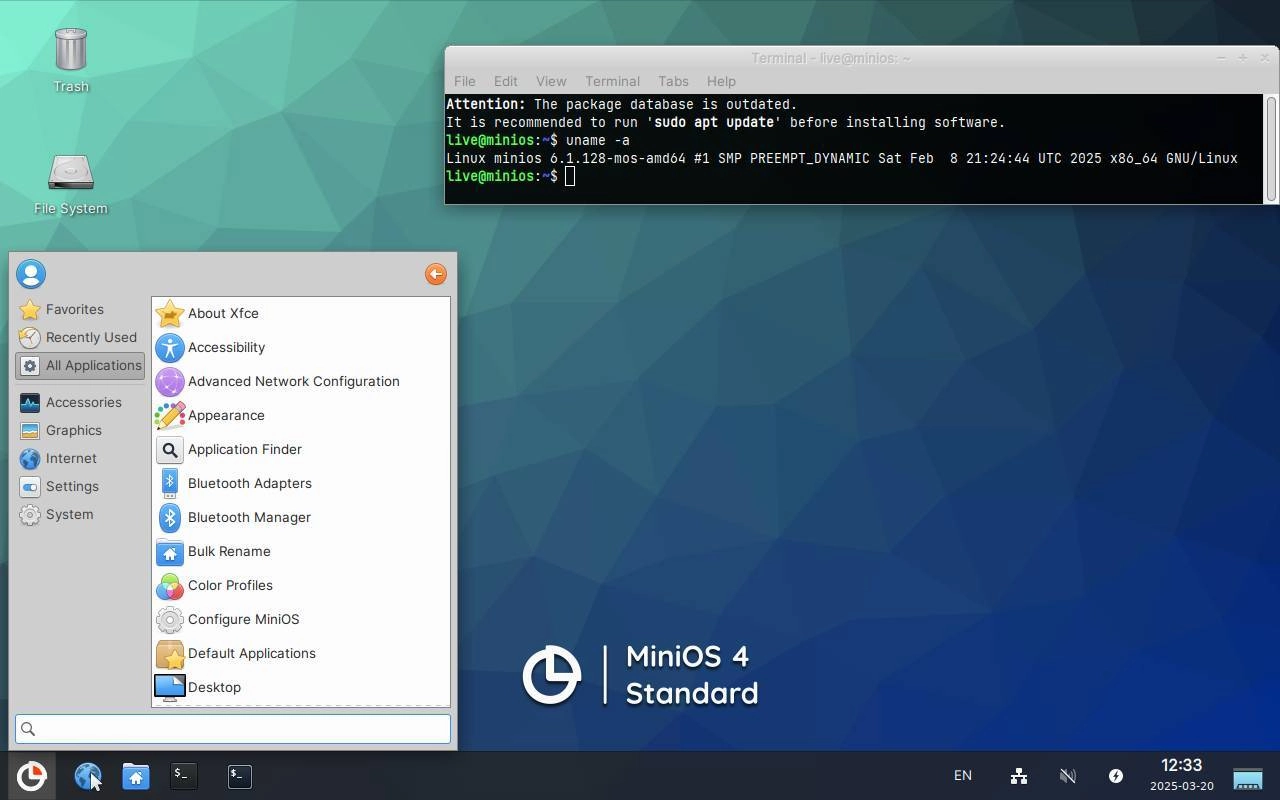Open the home folder file manager launcher
The image size is (1280, 800).
point(136,776)
